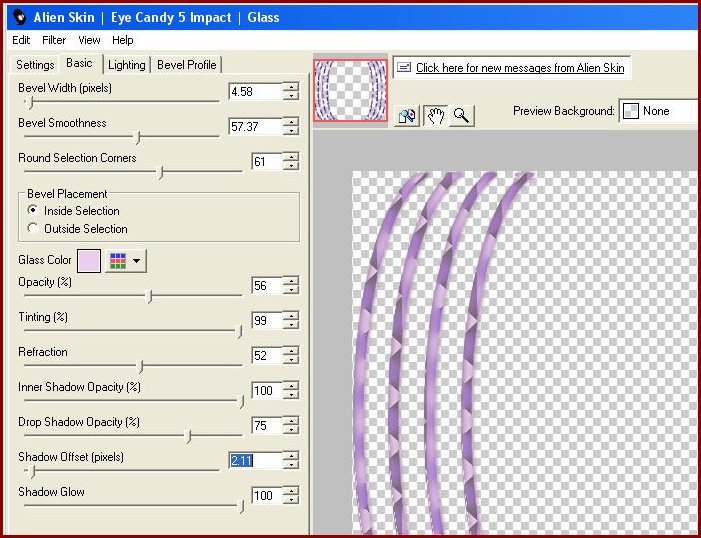Click the Refraction value field

point(267,356)
